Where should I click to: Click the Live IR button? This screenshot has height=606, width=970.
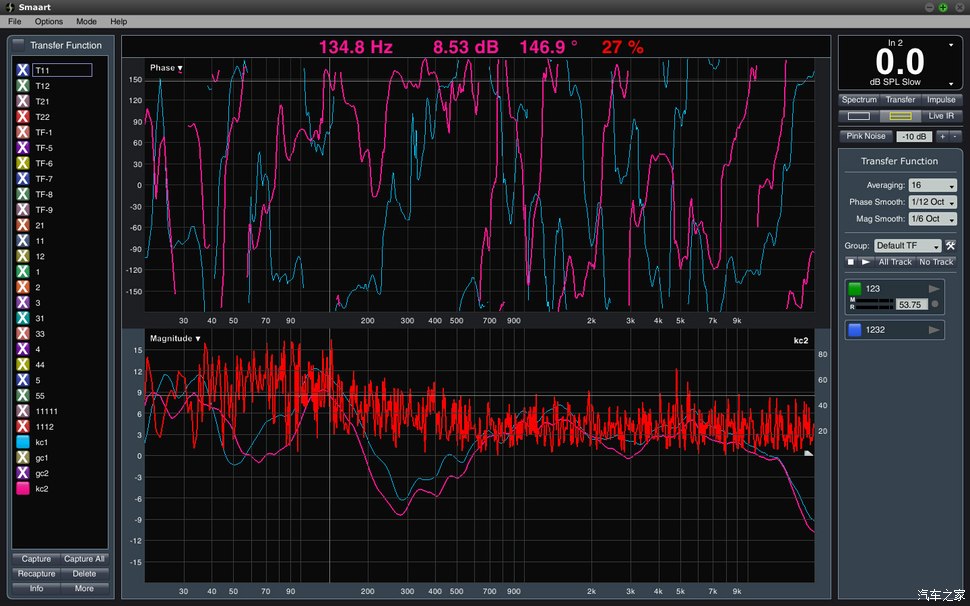pos(941,116)
